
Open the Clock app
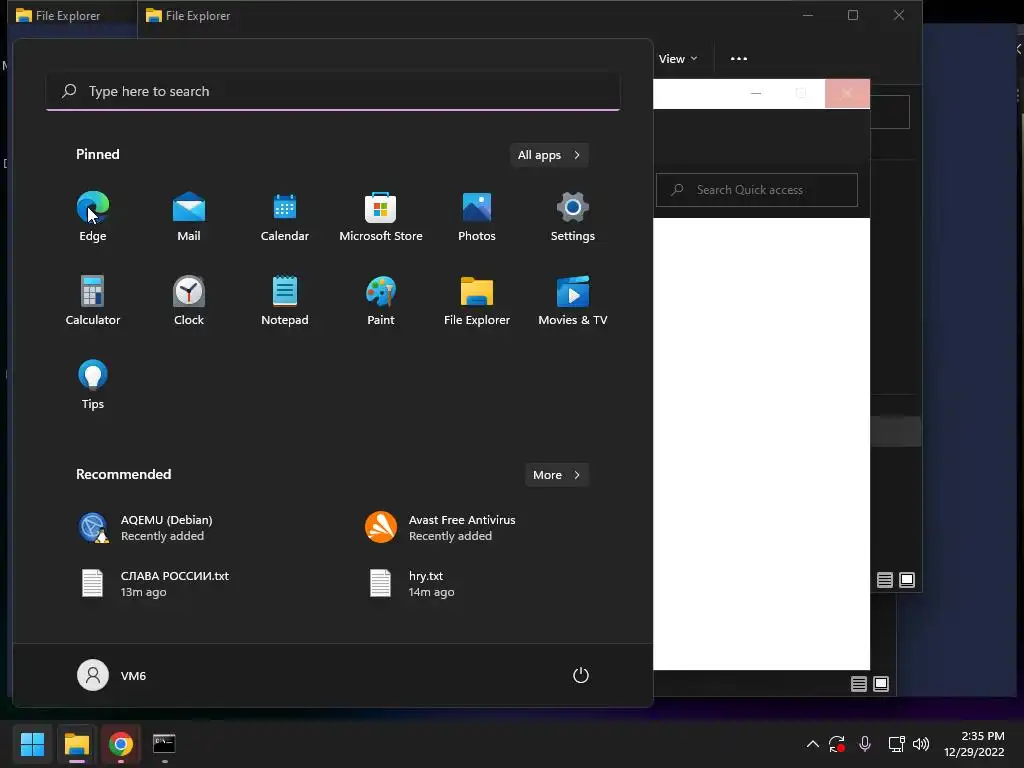[x=189, y=301]
